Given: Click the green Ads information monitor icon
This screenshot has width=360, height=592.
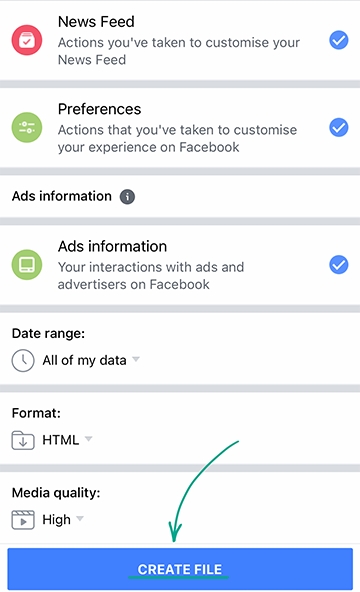Looking at the screenshot, I should [27, 265].
